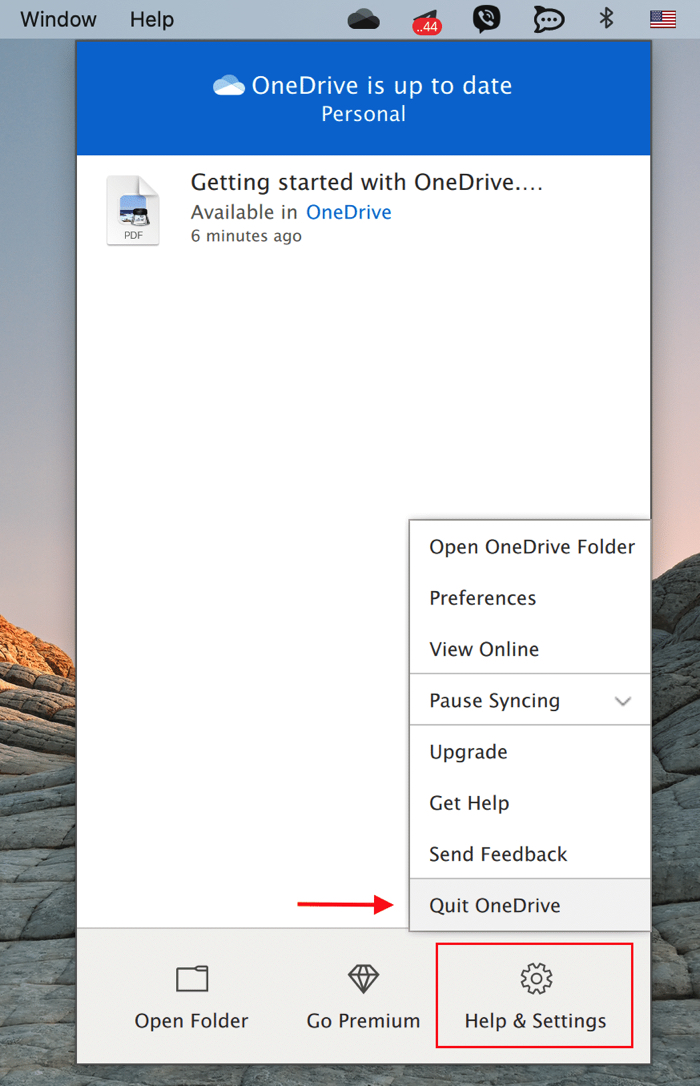Select View Online in the menu

coord(484,649)
